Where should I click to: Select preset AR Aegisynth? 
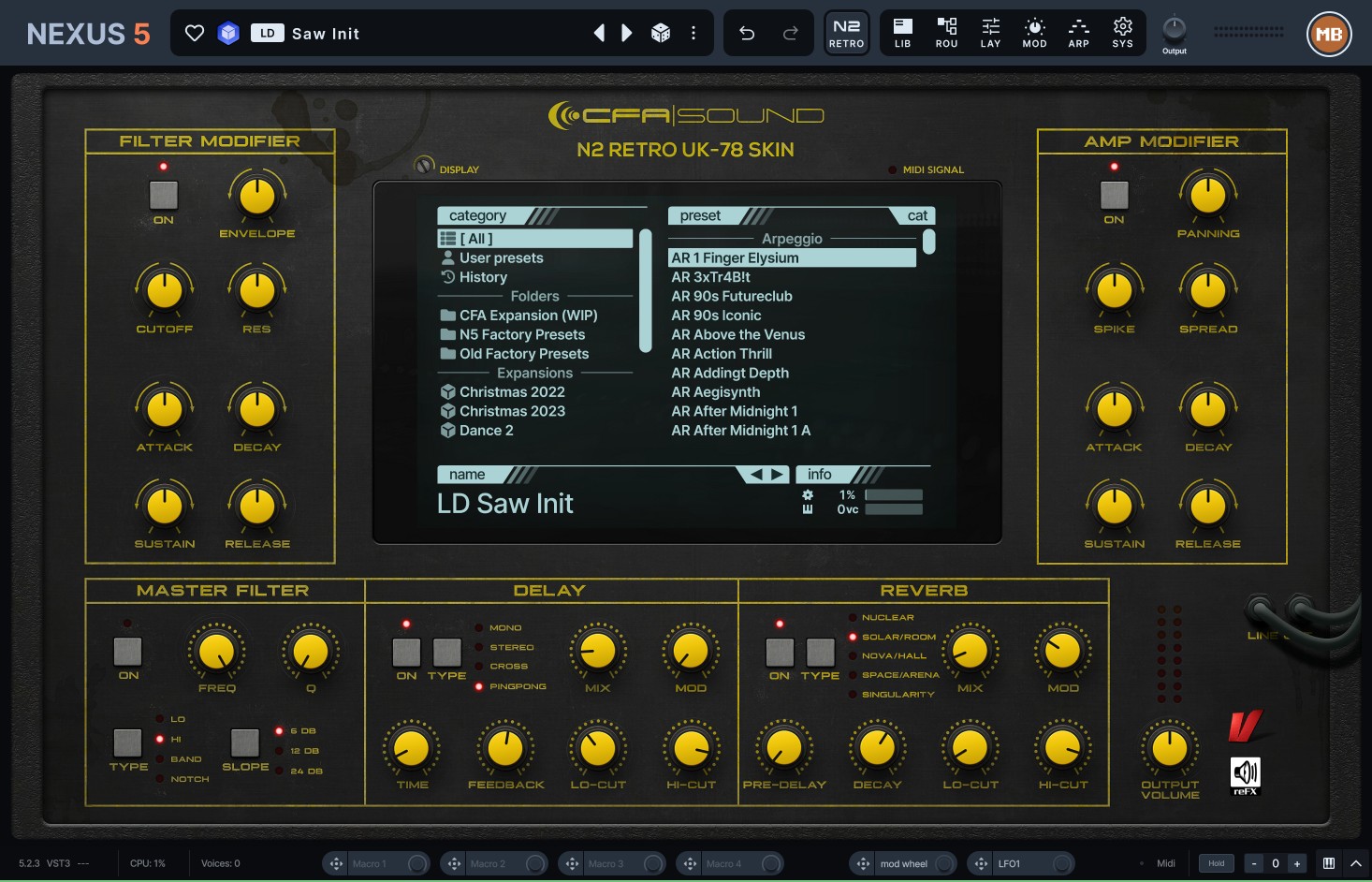click(x=792, y=392)
